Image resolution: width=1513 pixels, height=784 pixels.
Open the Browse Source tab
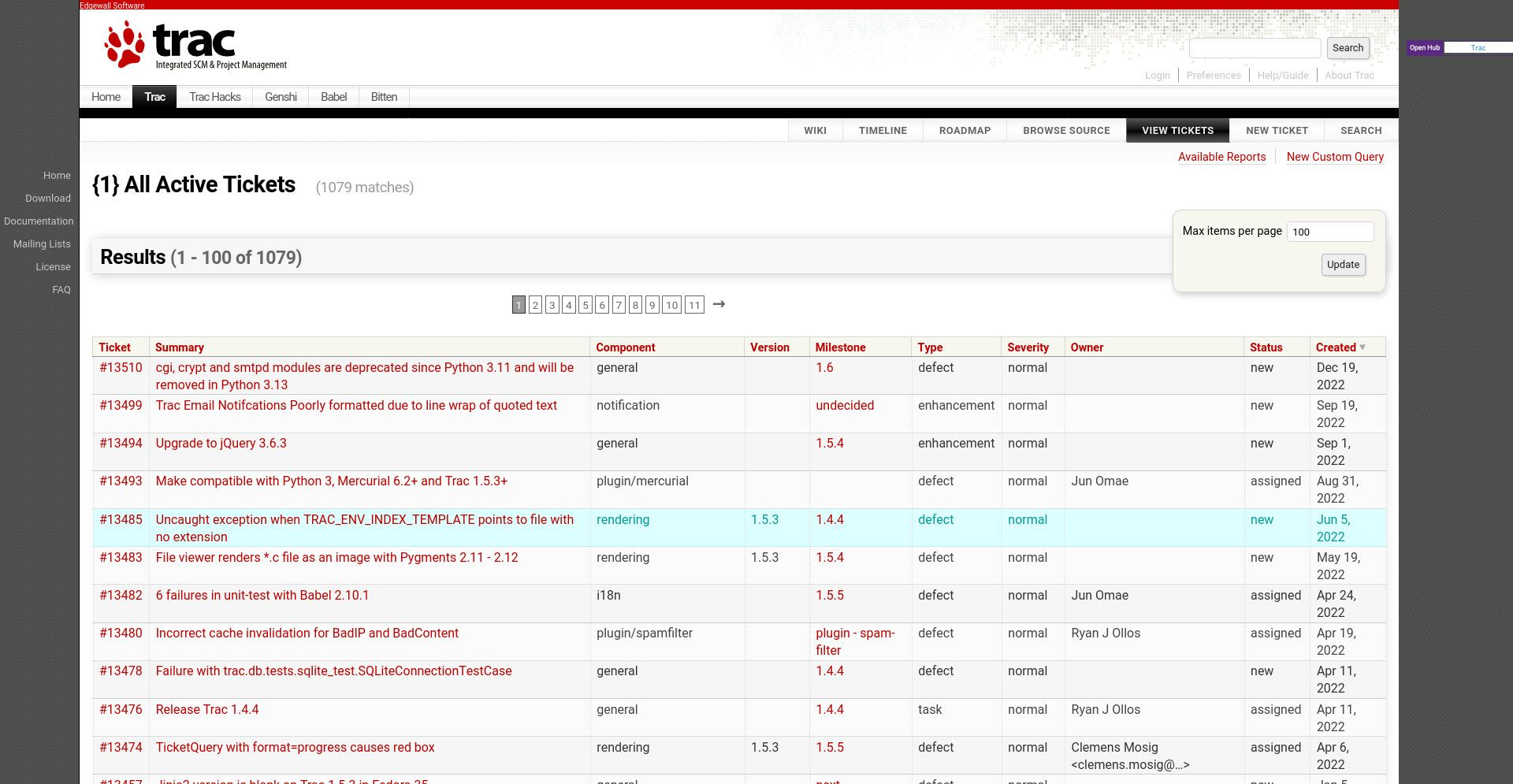tap(1066, 131)
